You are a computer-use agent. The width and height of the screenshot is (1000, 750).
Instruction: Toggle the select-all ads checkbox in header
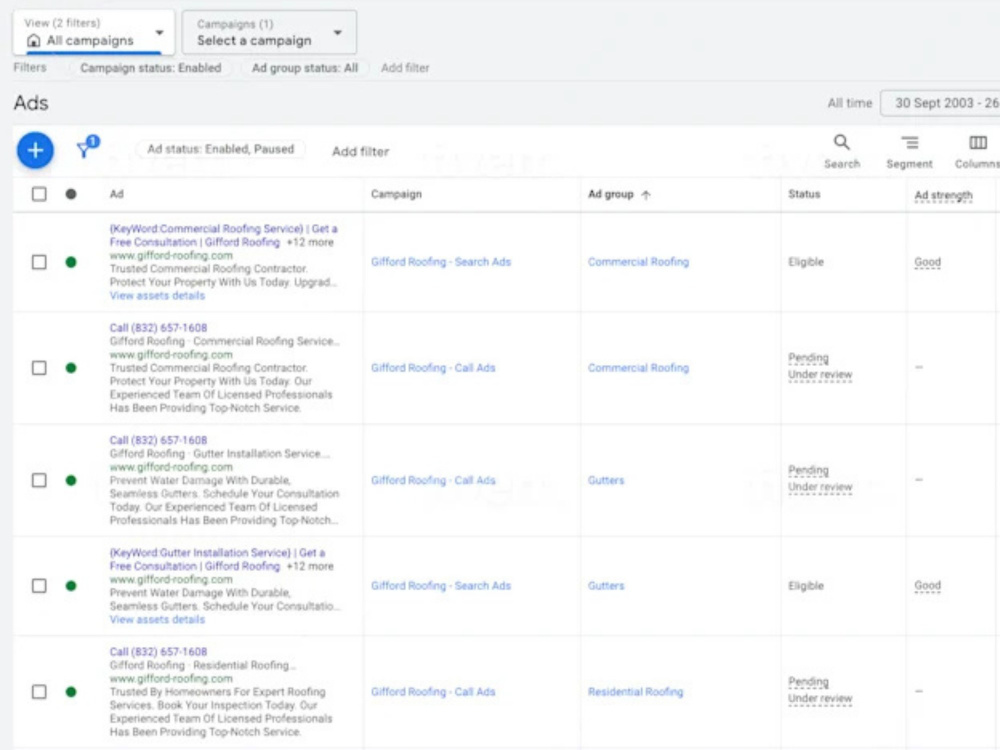pos(39,194)
